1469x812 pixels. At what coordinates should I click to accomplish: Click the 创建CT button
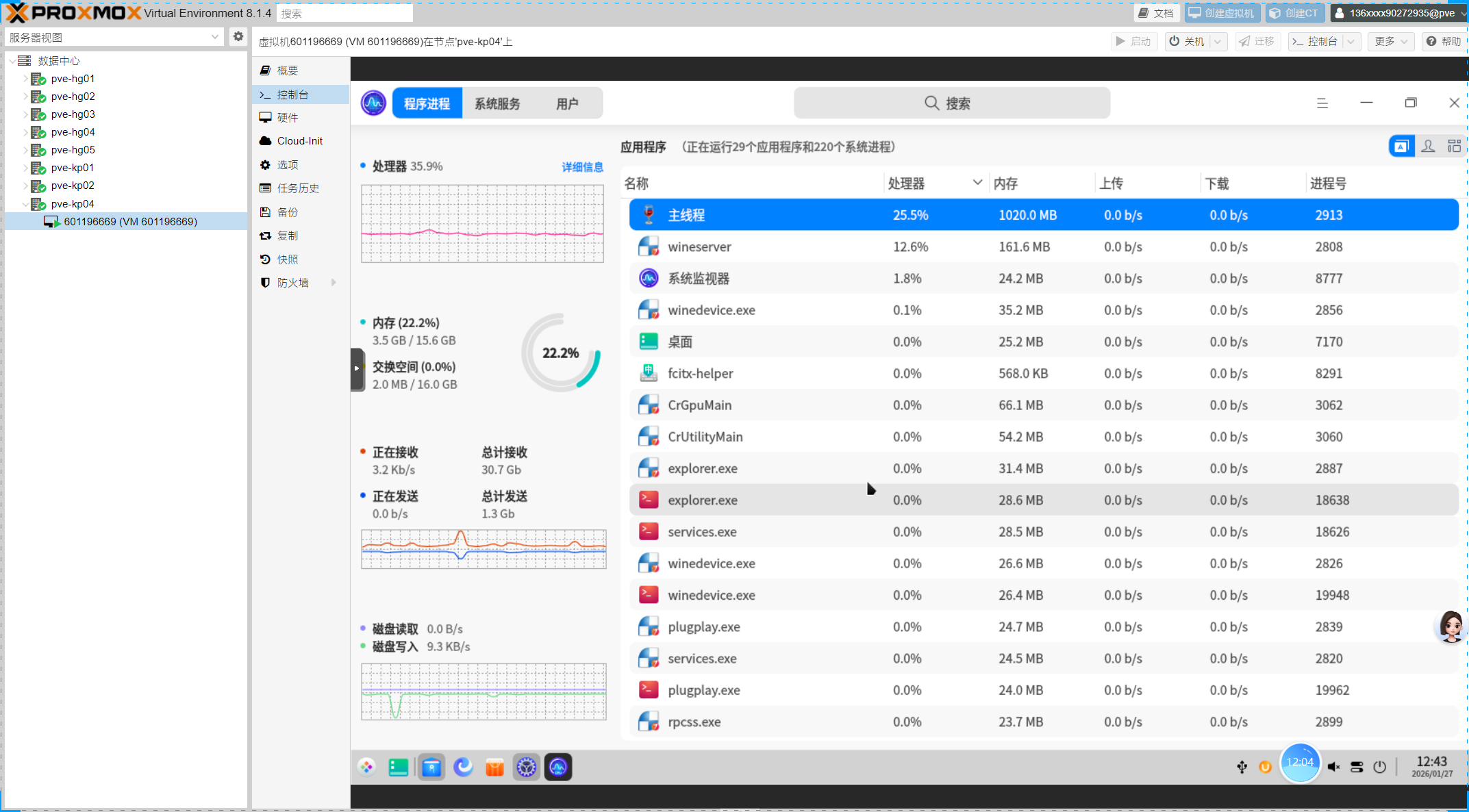[x=1294, y=13]
